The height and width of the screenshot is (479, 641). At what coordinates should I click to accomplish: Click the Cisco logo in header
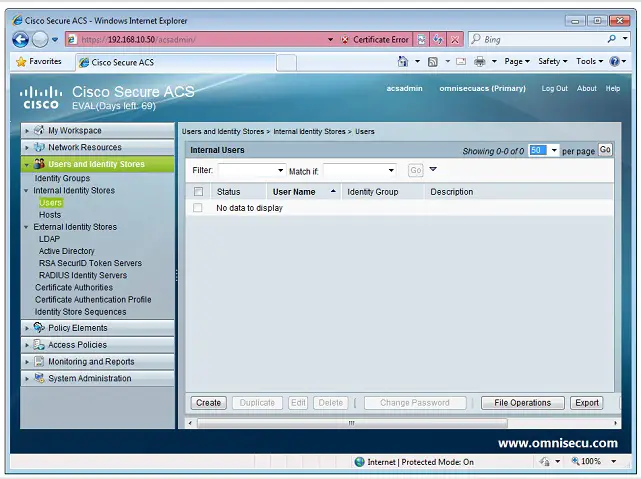point(40,98)
